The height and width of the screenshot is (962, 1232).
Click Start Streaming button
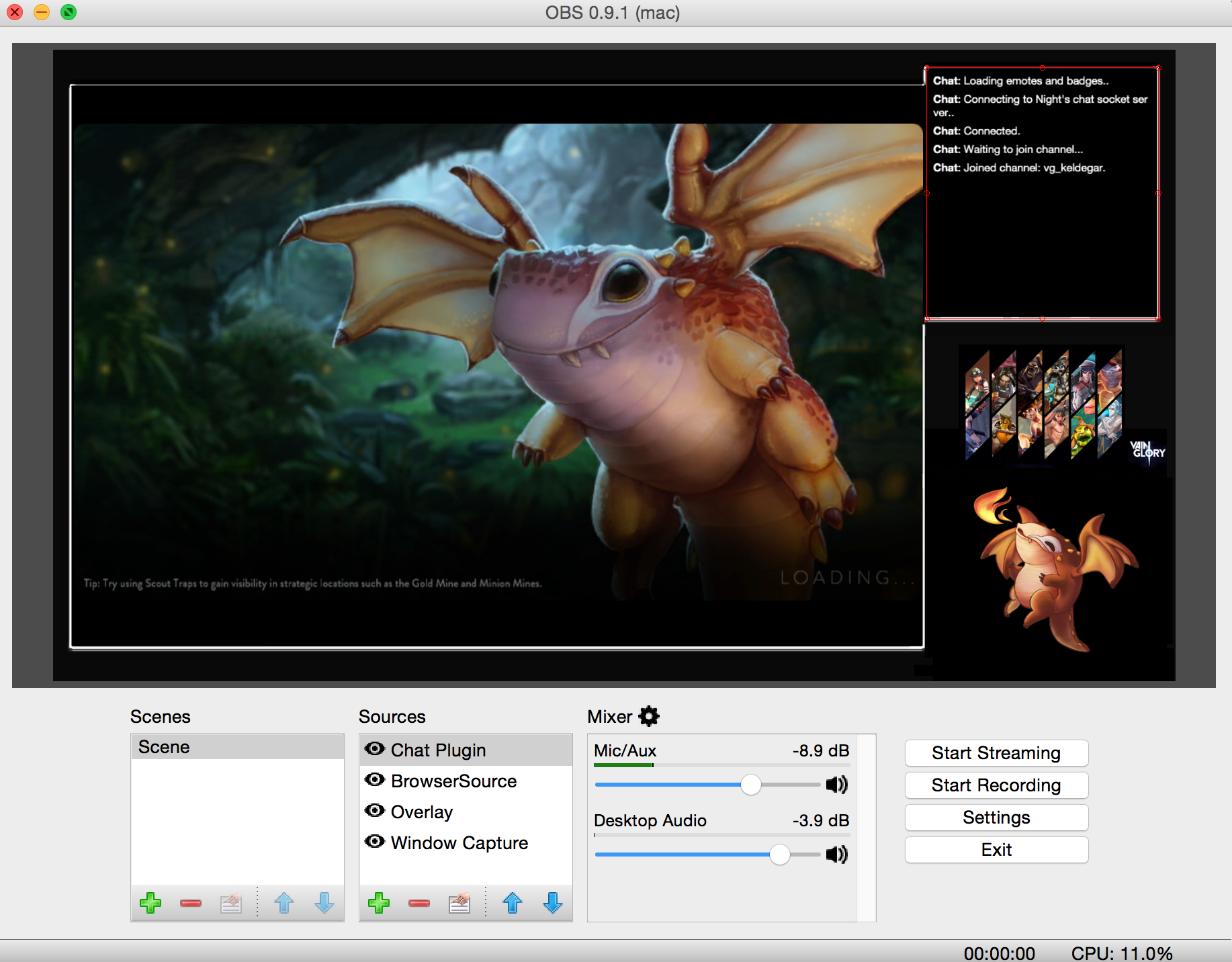tap(996, 753)
